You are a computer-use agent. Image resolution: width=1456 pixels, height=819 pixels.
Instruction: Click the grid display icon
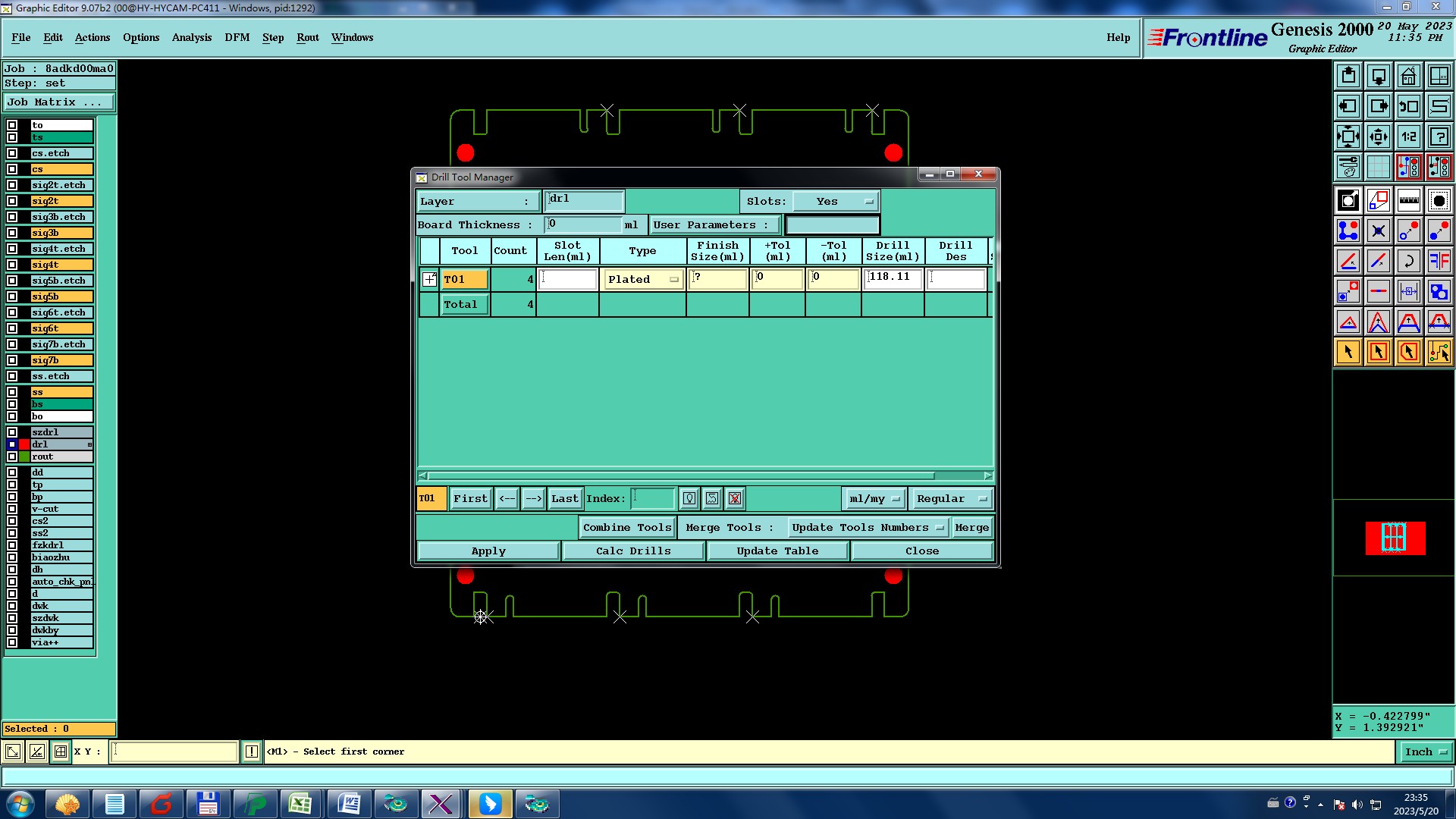(1378, 167)
